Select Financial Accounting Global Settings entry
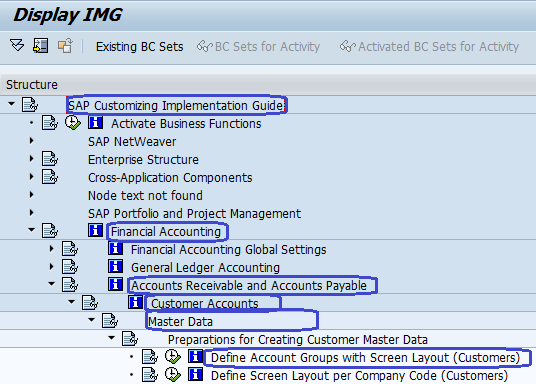The height and width of the screenshot is (384, 536). click(228, 249)
